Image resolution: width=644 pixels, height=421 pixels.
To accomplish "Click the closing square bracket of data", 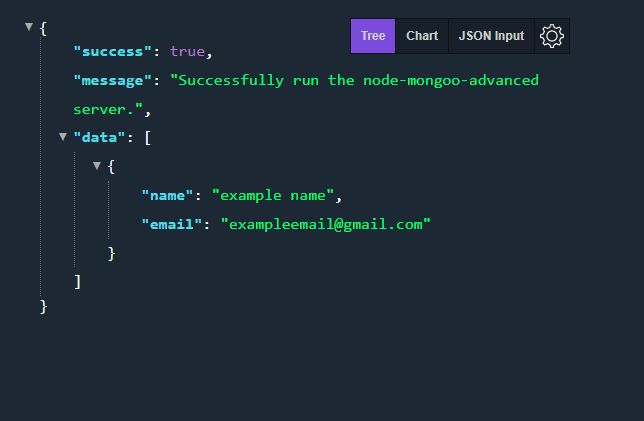I will 78,282.
